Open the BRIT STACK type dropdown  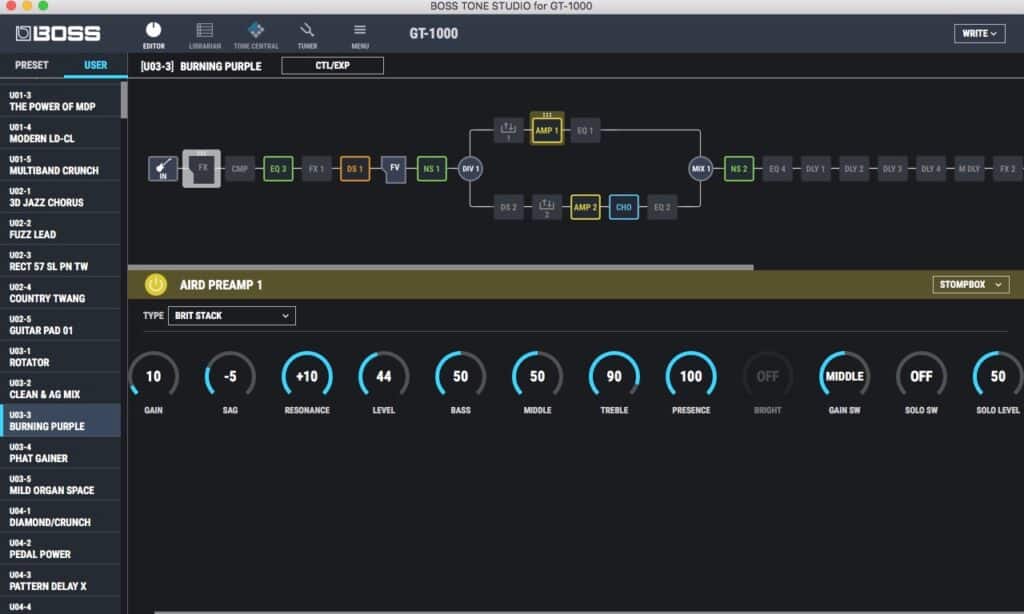point(232,315)
